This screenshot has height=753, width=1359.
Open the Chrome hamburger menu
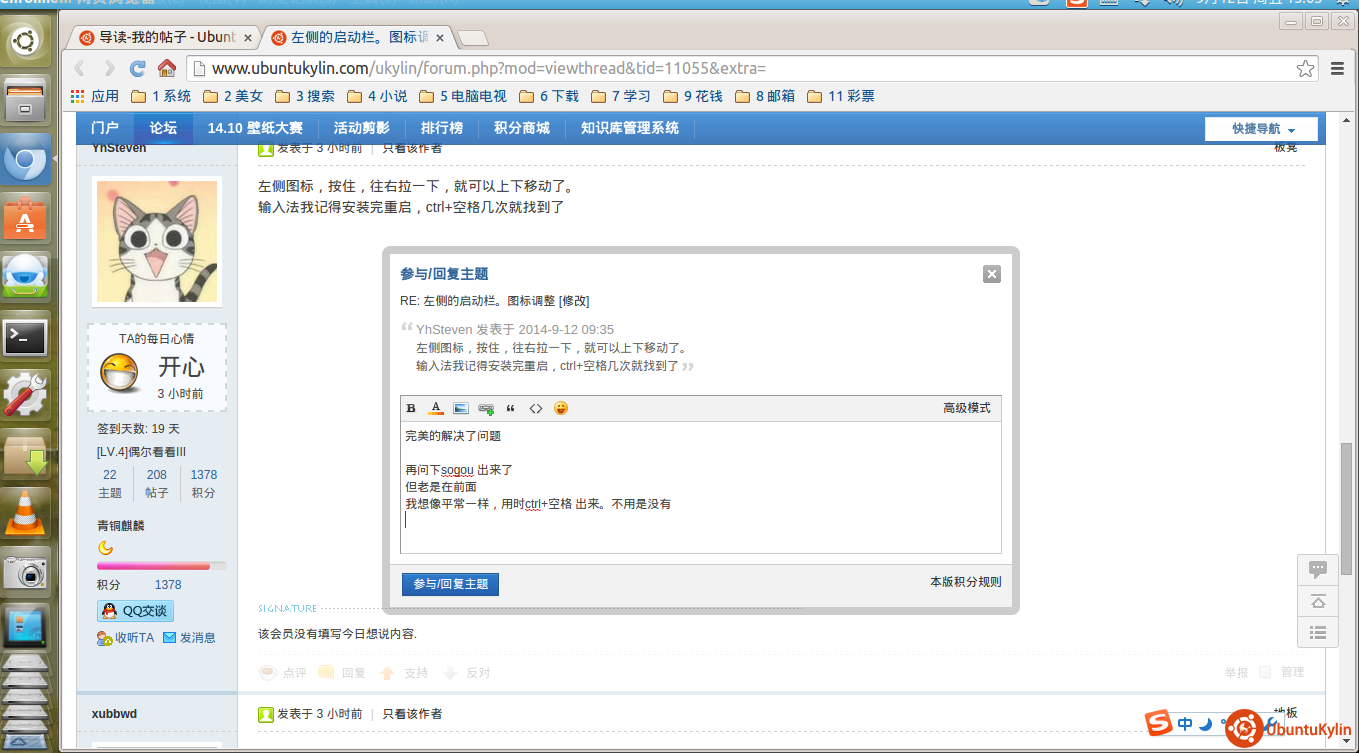(x=1338, y=69)
